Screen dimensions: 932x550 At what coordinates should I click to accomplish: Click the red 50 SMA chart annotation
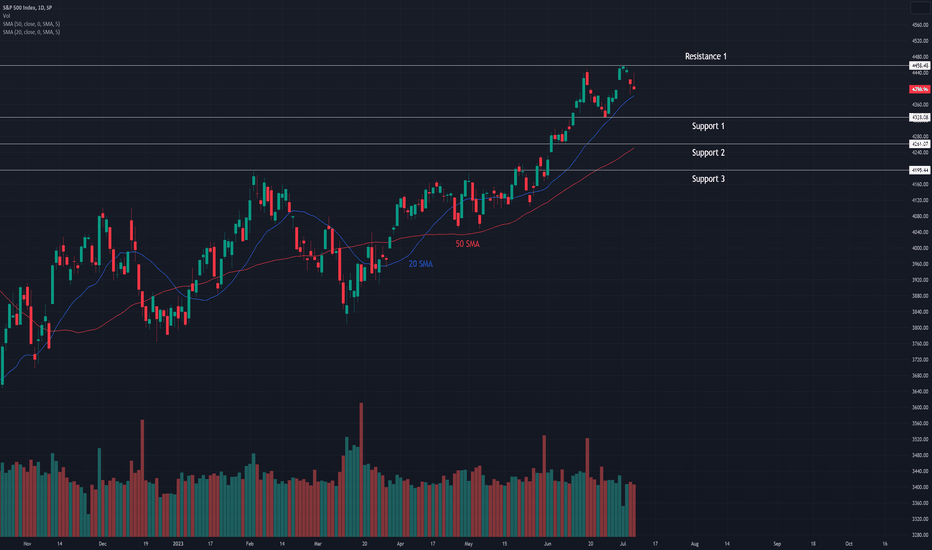point(467,244)
